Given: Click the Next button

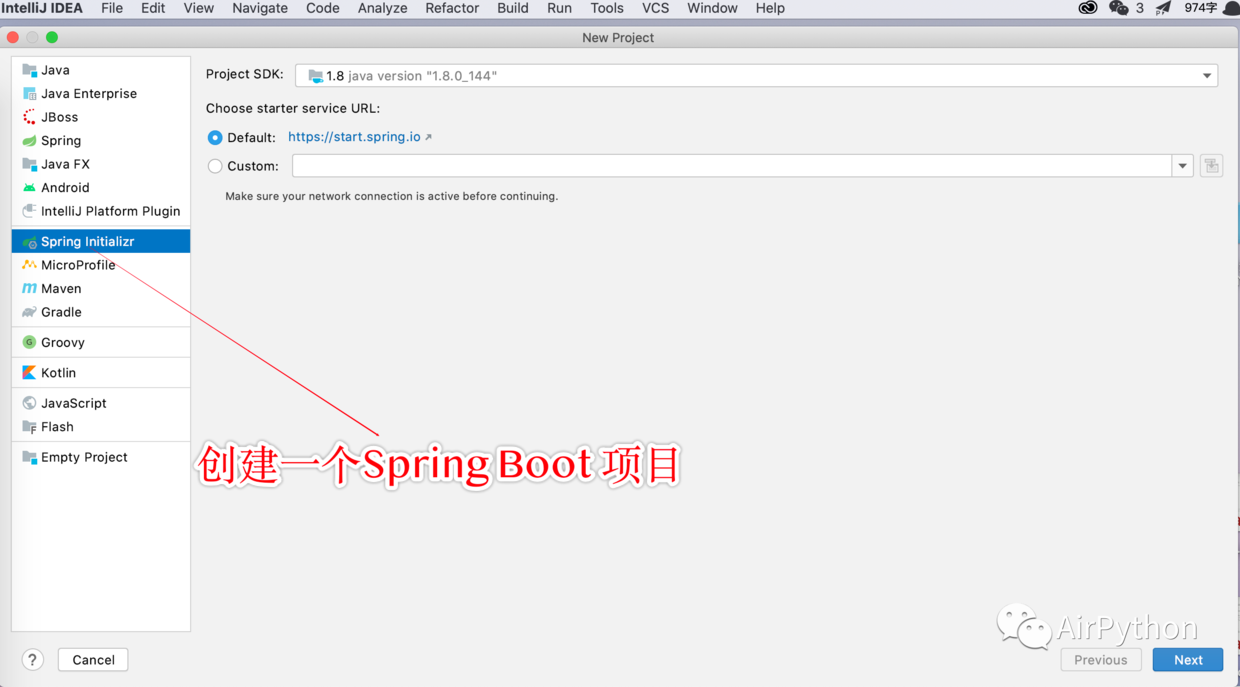Looking at the screenshot, I should 1188,660.
